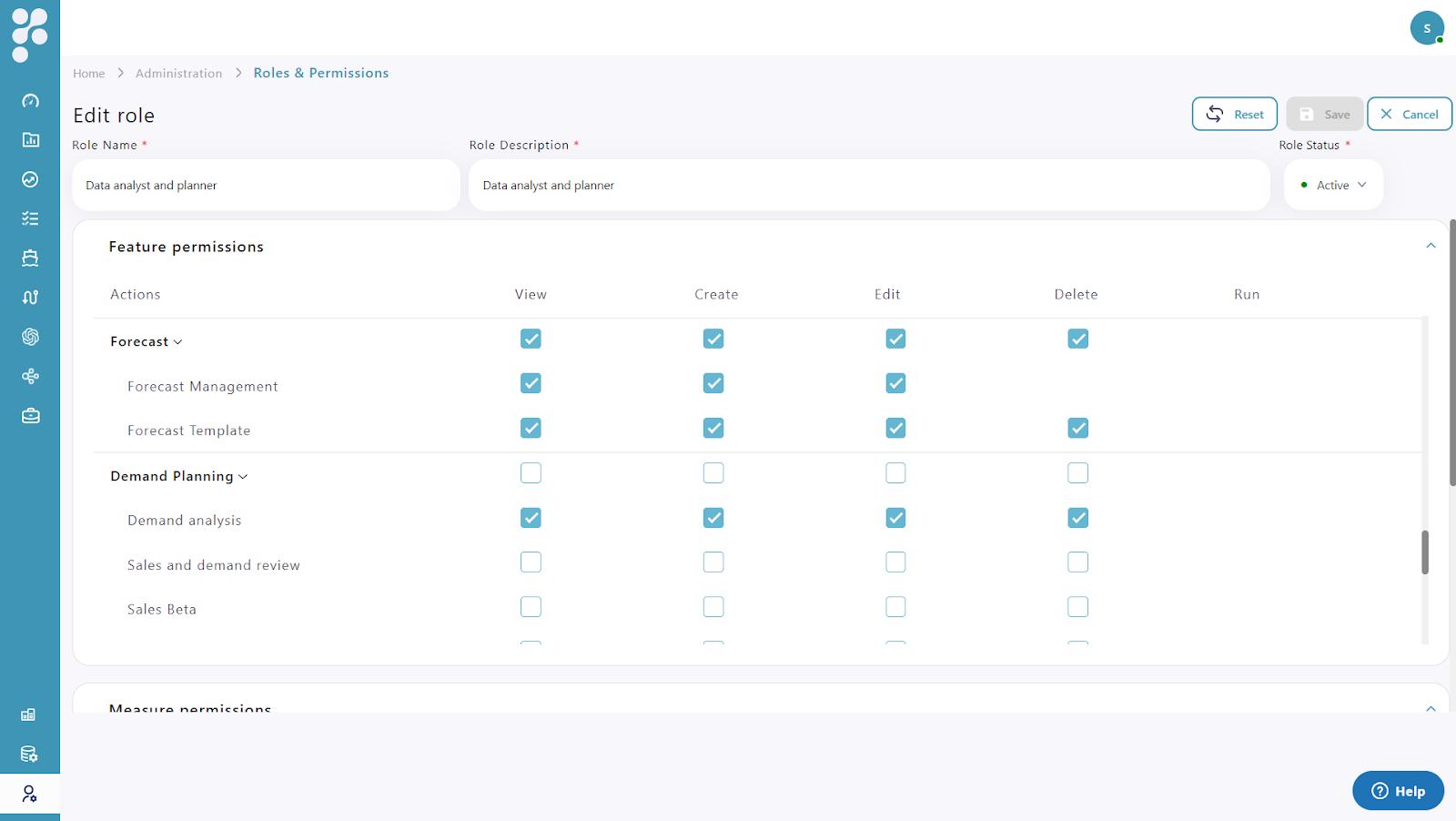Click the Role Name input field
The height and width of the screenshot is (821, 1456).
pyautogui.click(x=266, y=185)
